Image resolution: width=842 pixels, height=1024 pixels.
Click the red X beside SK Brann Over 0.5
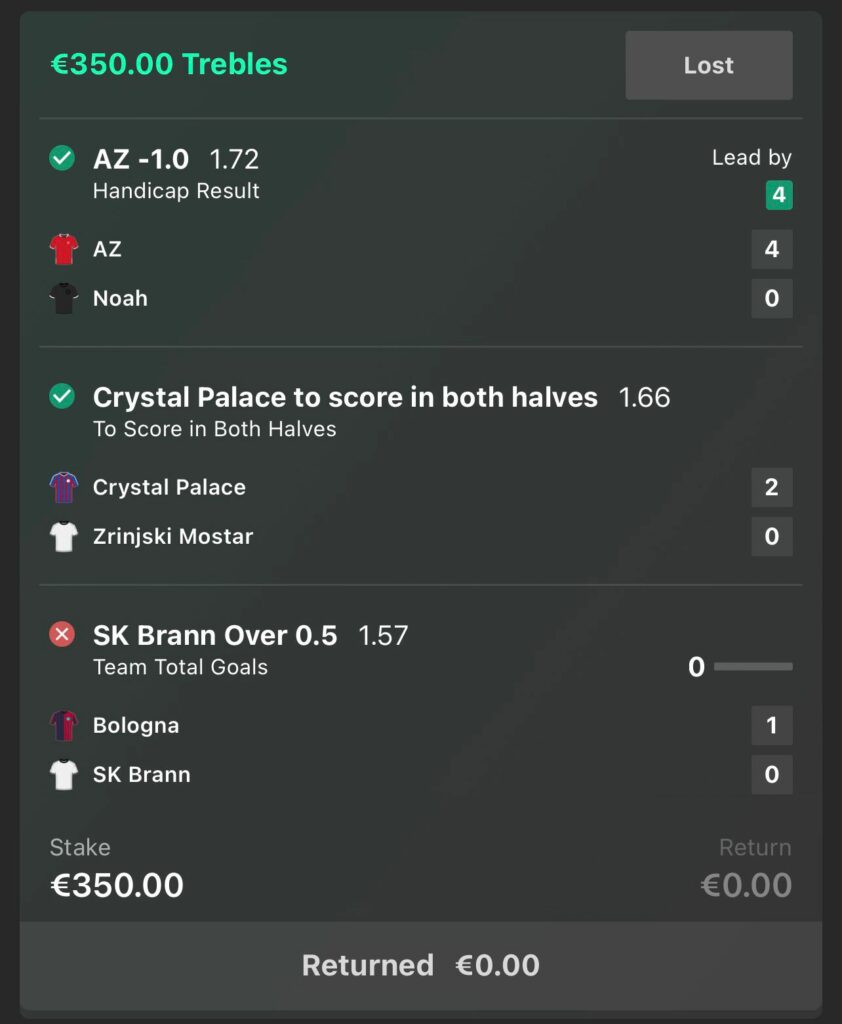click(60, 634)
